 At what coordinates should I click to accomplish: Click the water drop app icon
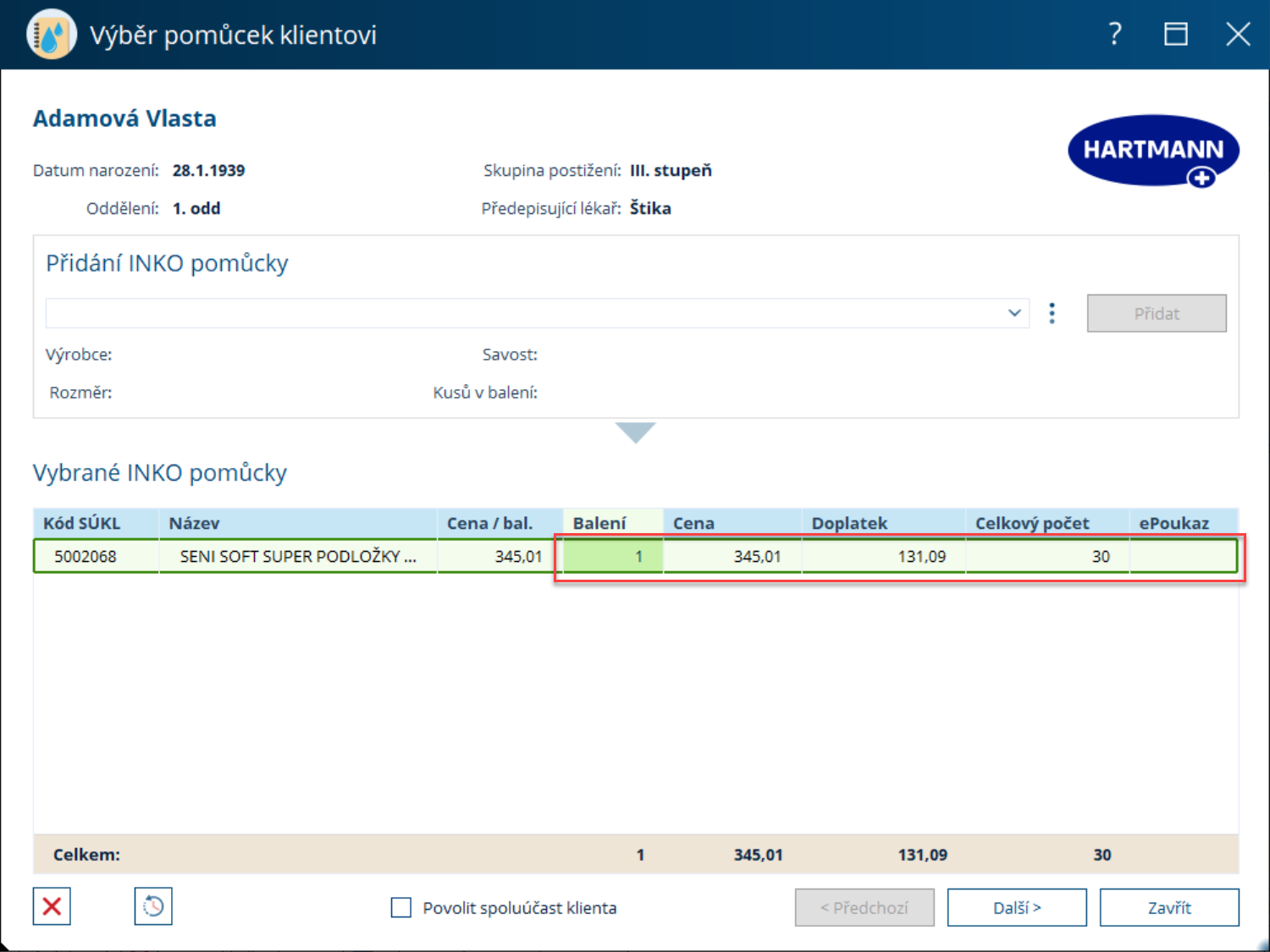(x=51, y=35)
